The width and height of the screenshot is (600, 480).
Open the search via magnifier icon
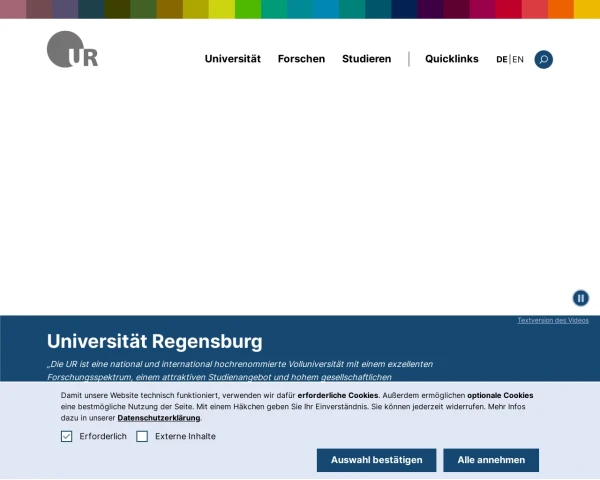[x=543, y=59]
